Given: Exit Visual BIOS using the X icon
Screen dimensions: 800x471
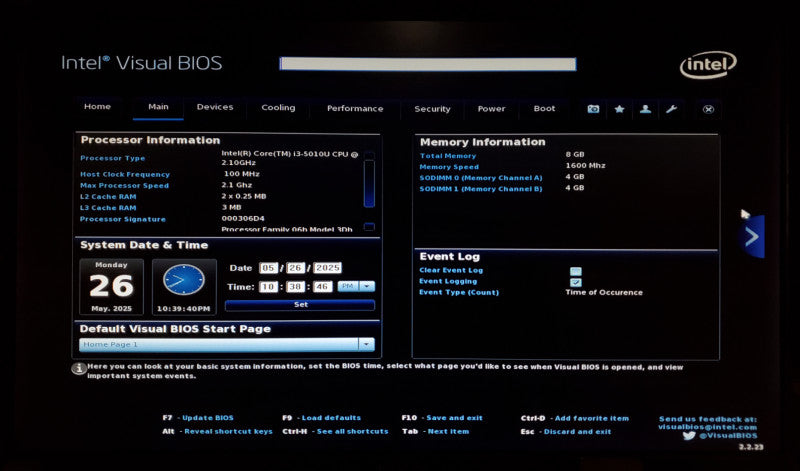Looking at the screenshot, I should (708, 109).
